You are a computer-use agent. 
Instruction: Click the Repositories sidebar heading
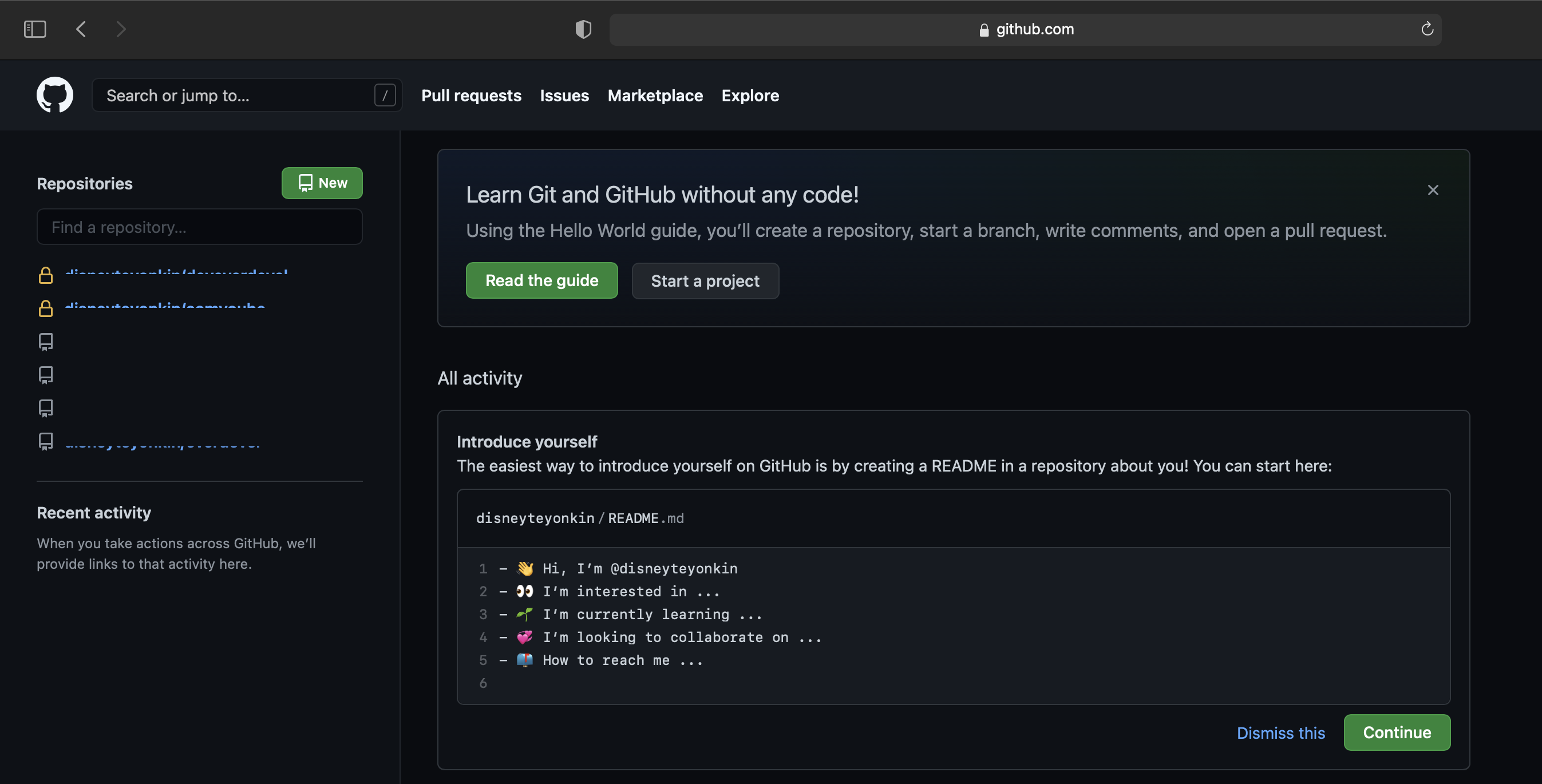(84, 183)
